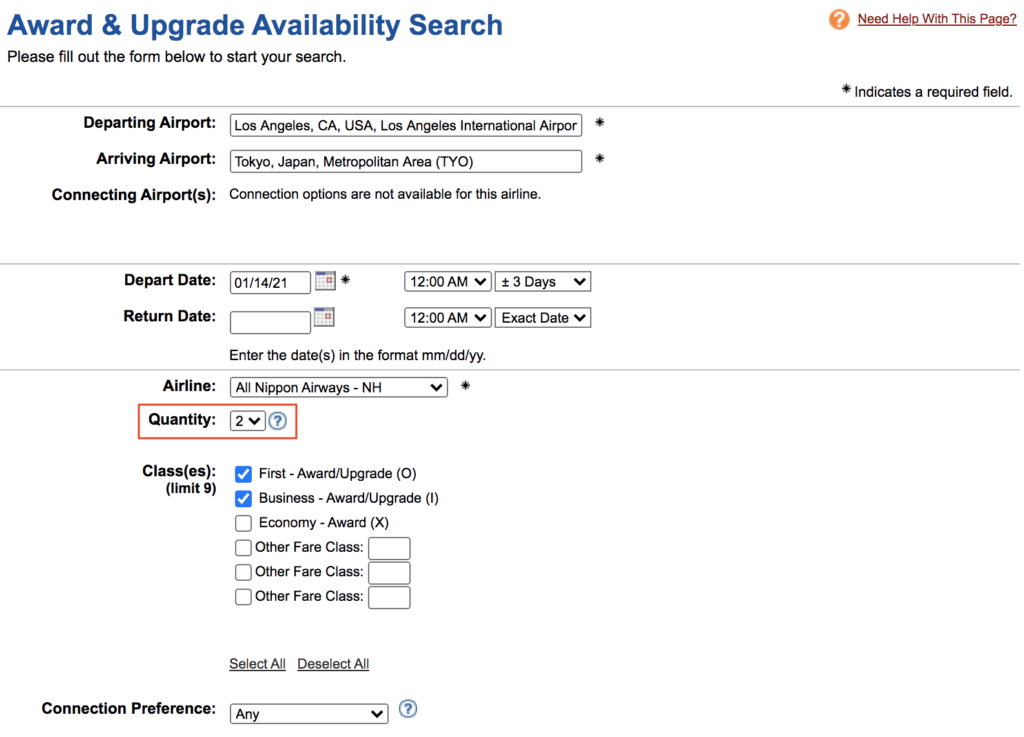Click the Deselect All link
Image resolution: width=1024 pixels, height=737 pixels.
coord(333,664)
